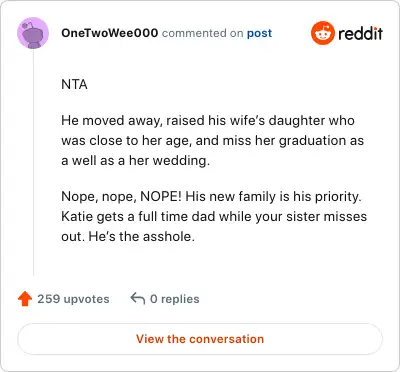
Task: Click the paragraph starting 'Nope, nope, NOPE!'
Action: pos(214,216)
